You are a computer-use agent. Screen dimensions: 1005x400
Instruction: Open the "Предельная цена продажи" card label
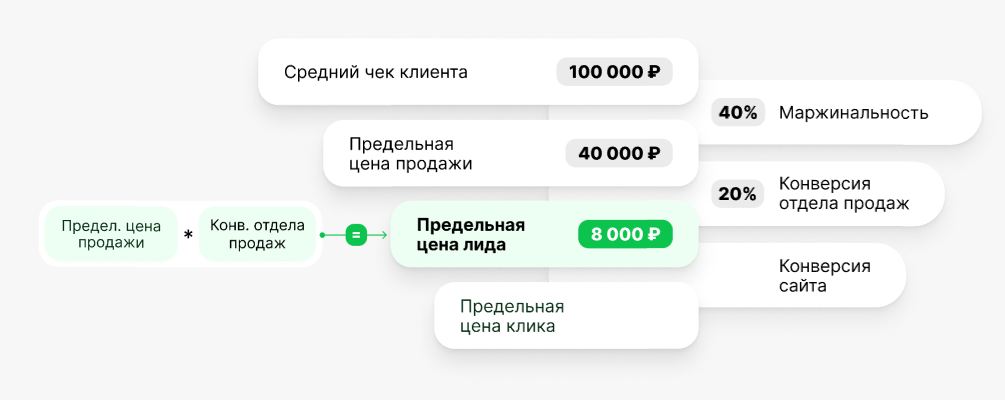point(410,153)
